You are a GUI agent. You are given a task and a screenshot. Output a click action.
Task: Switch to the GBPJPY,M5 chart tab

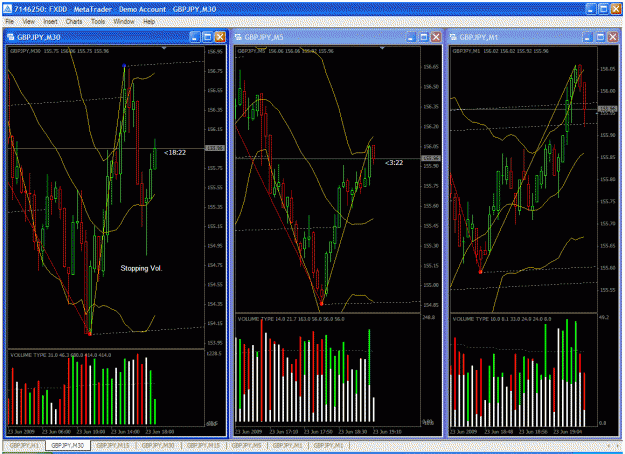point(246,445)
